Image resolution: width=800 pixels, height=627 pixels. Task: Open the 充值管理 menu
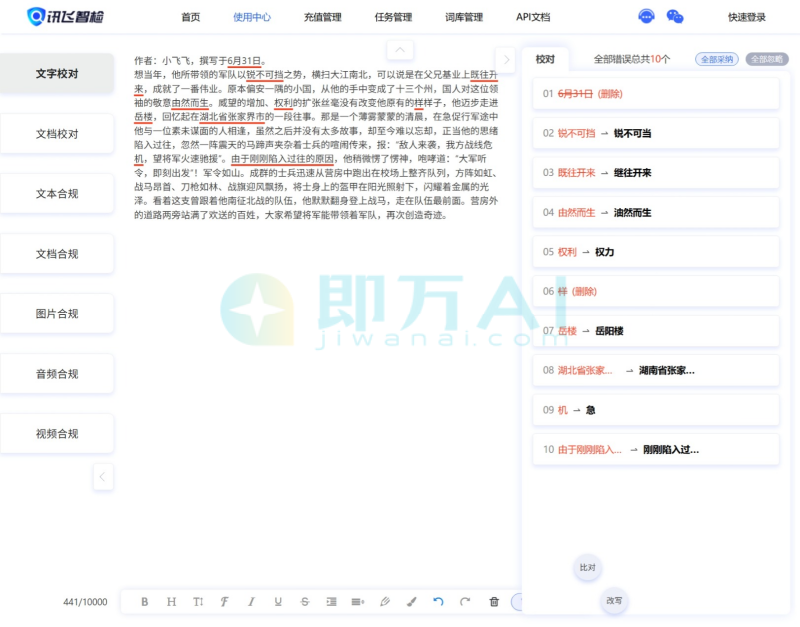(x=322, y=17)
